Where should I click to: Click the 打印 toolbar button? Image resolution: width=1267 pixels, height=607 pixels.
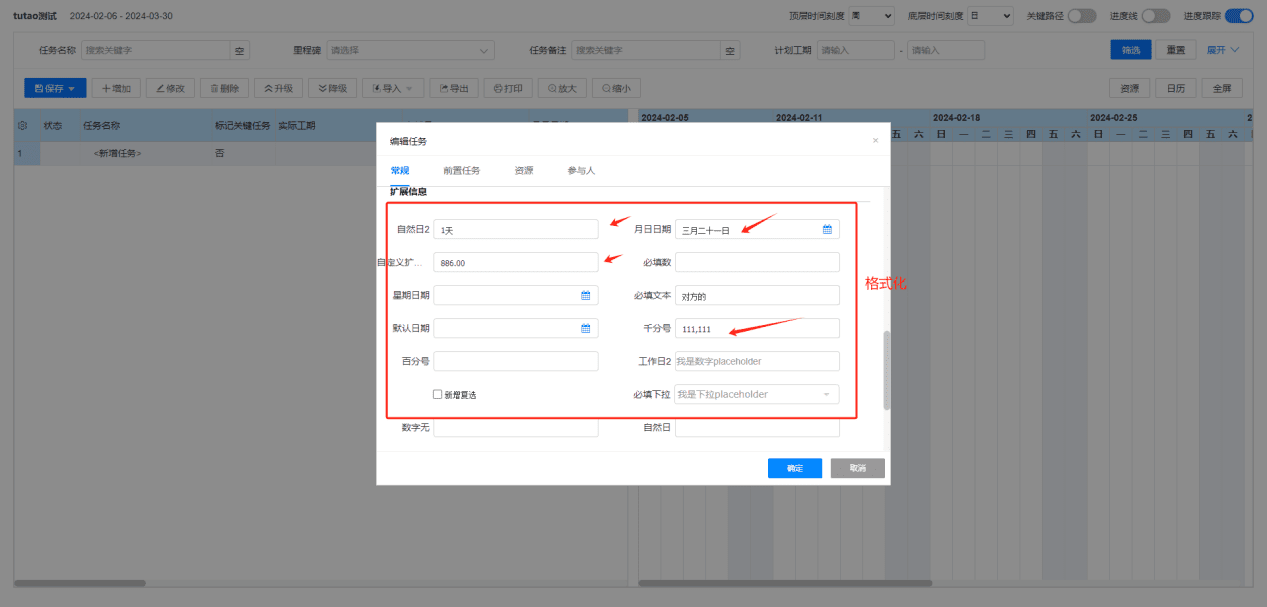click(508, 88)
